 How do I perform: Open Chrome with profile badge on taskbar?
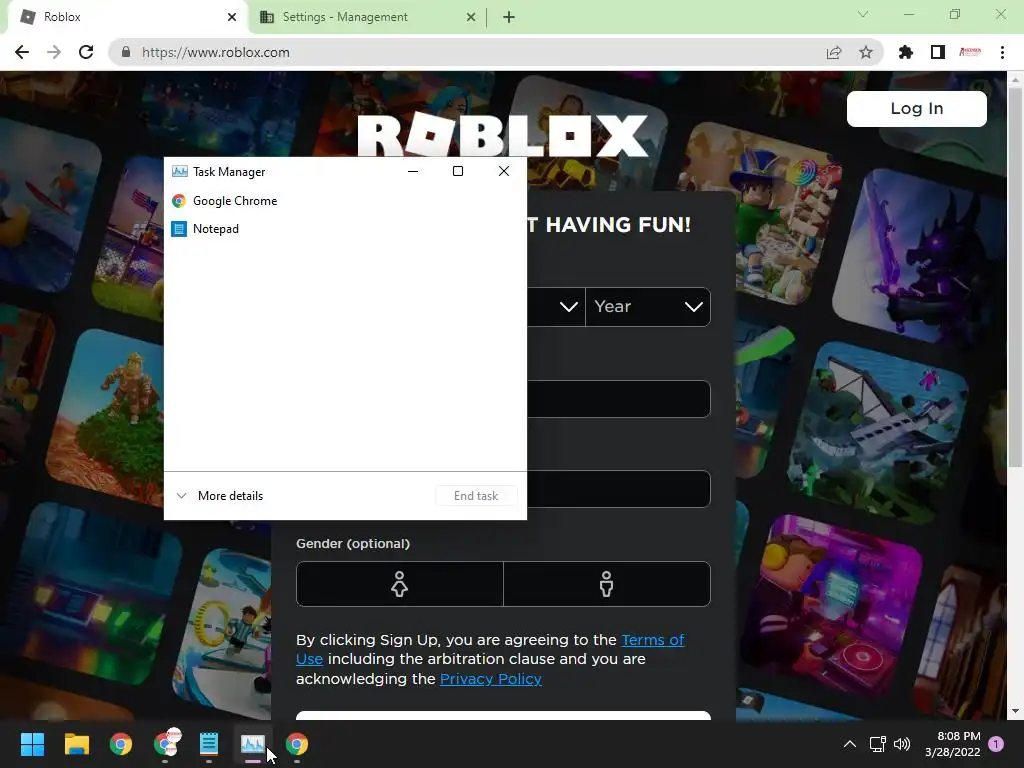pos(165,744)
